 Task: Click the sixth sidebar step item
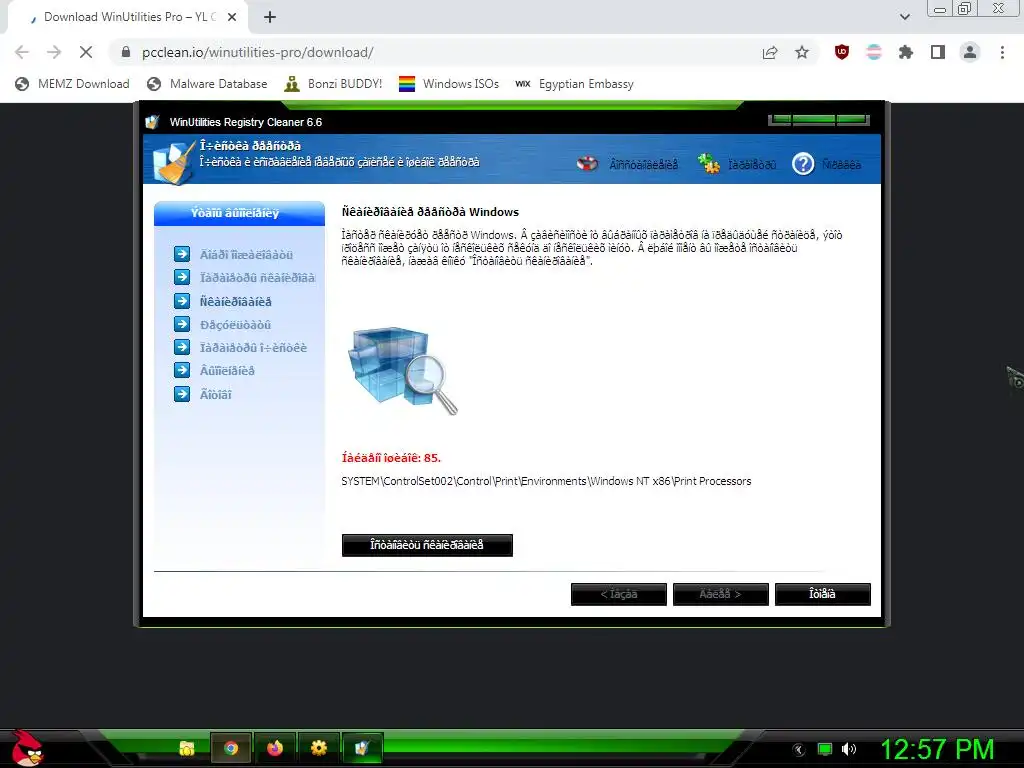(x=215, y=370)
